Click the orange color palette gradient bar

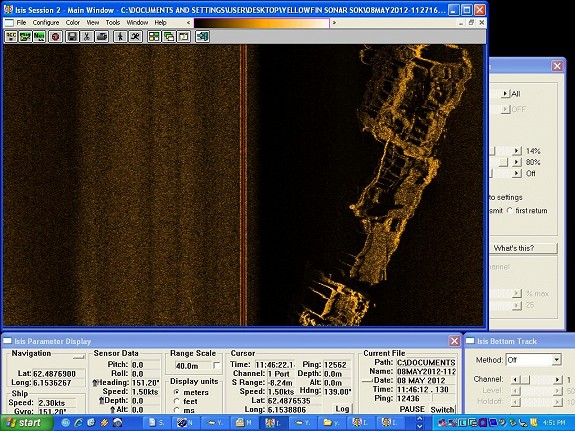click(x=261, y=23)
